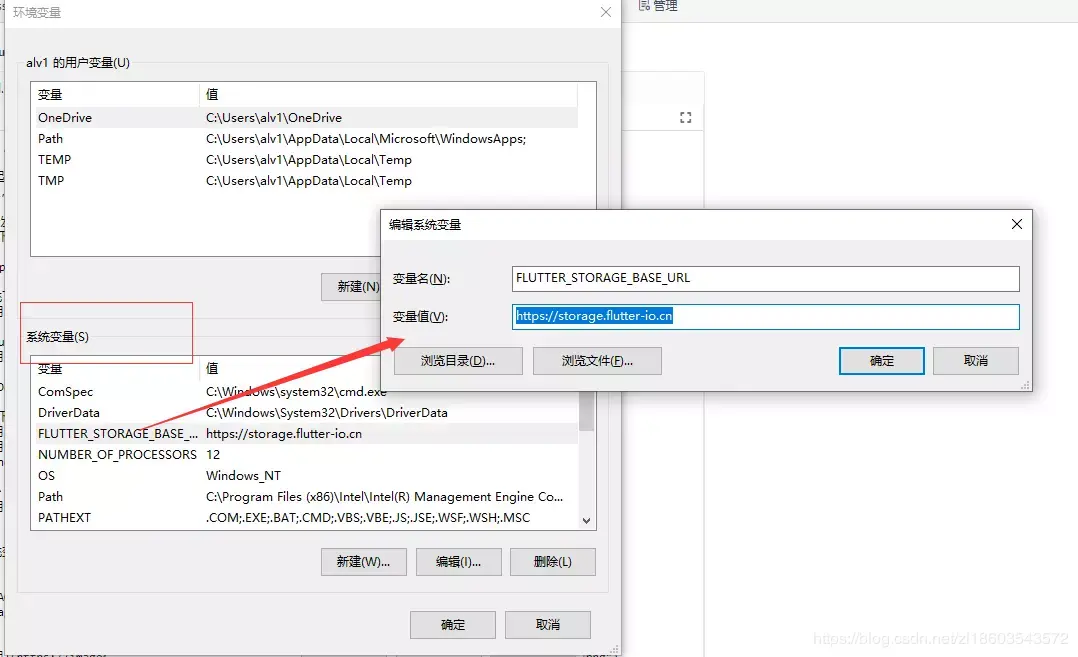Click the 值 column header in user variables
Screen dimensions: 1078x657
[388, 94]
